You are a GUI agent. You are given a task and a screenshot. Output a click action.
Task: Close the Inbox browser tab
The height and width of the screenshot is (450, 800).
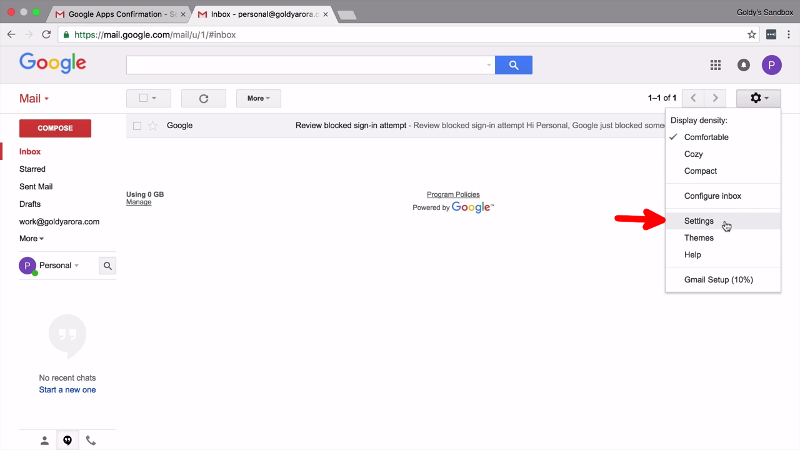coord(326,14)
